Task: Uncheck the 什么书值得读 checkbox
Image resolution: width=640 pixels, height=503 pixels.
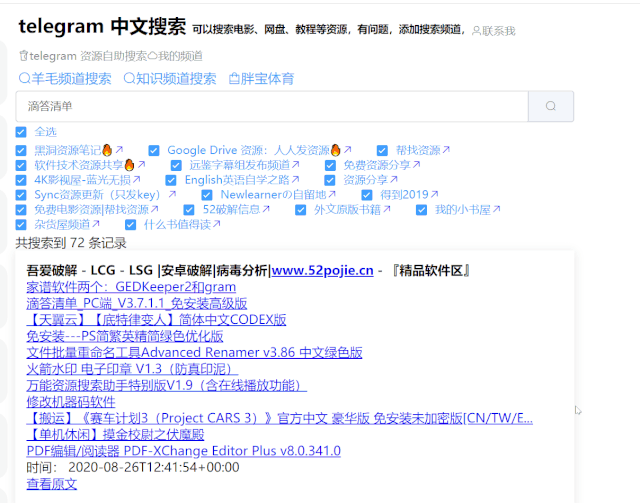Action: (x=130, y=225)
